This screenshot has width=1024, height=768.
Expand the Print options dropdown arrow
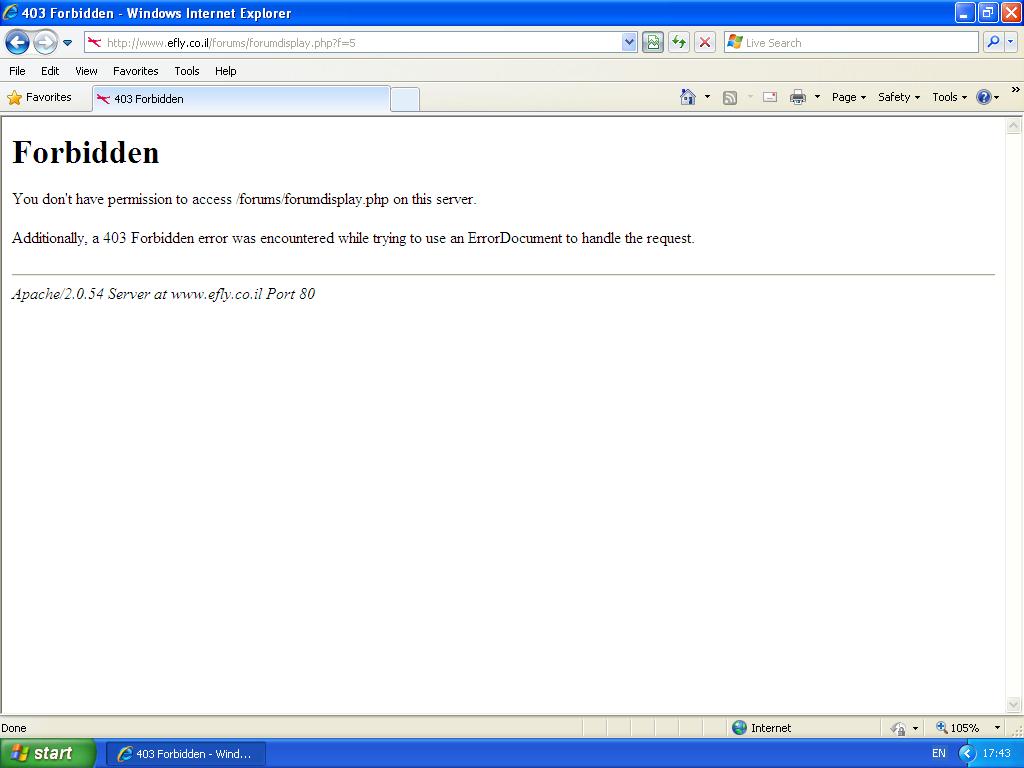(817, 97)
